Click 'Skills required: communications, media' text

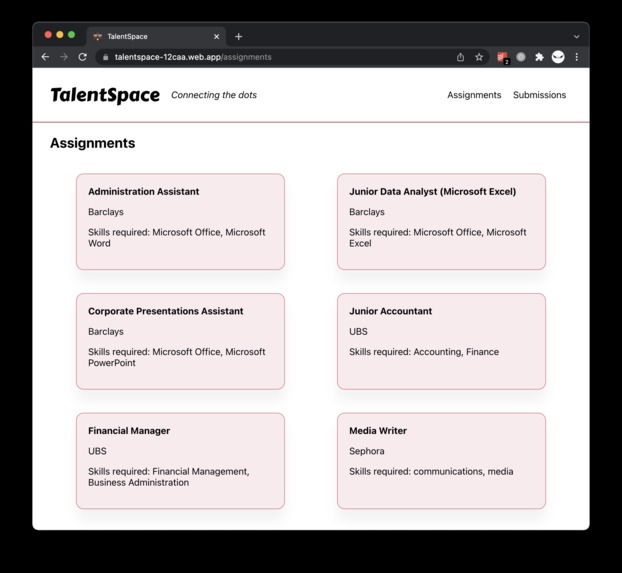431,471
